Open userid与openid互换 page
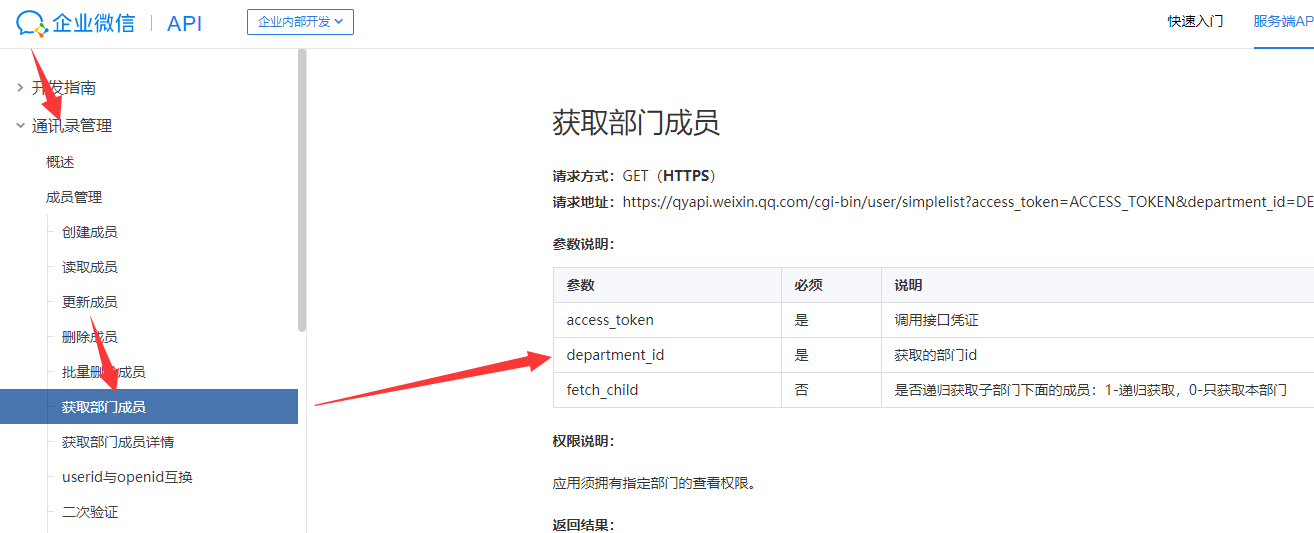 point(127,477)
